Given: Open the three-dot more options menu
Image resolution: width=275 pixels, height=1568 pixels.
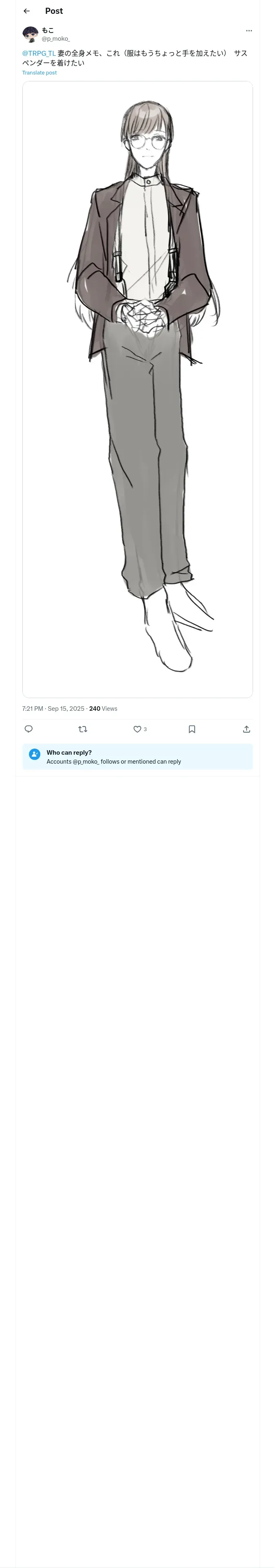Looking at the screenshot, I should point(248,31).
